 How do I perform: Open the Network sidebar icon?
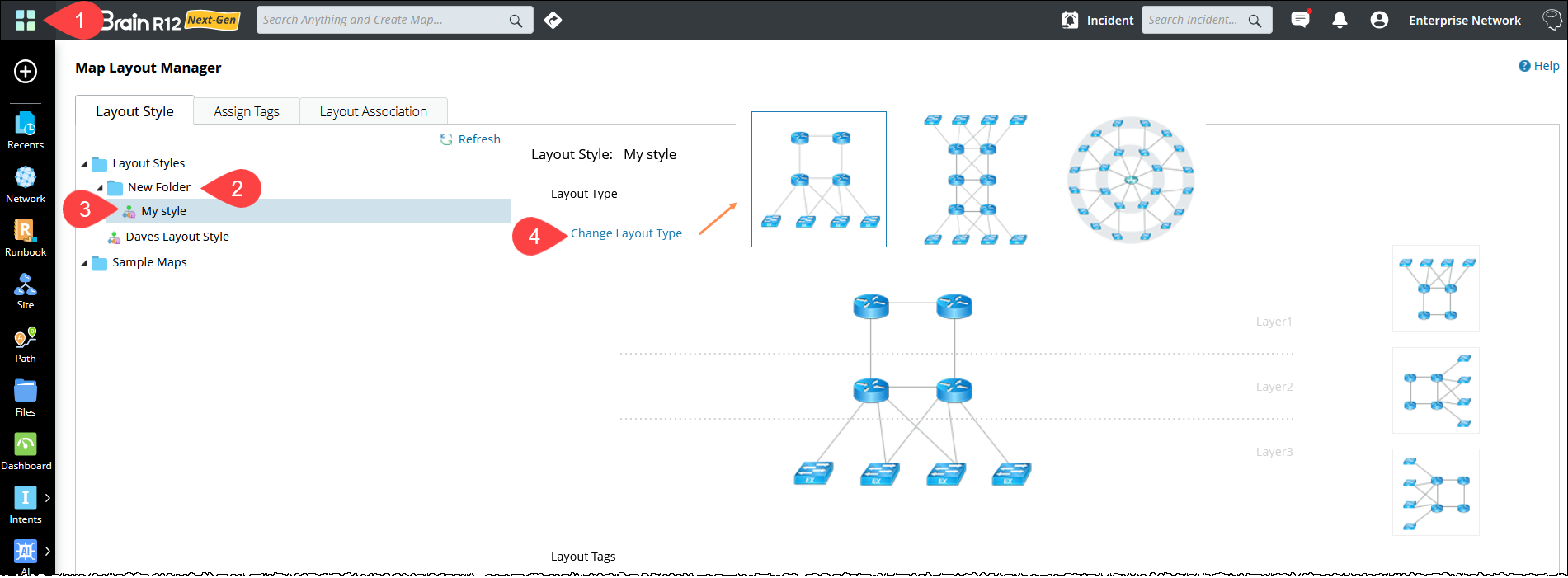26,184
